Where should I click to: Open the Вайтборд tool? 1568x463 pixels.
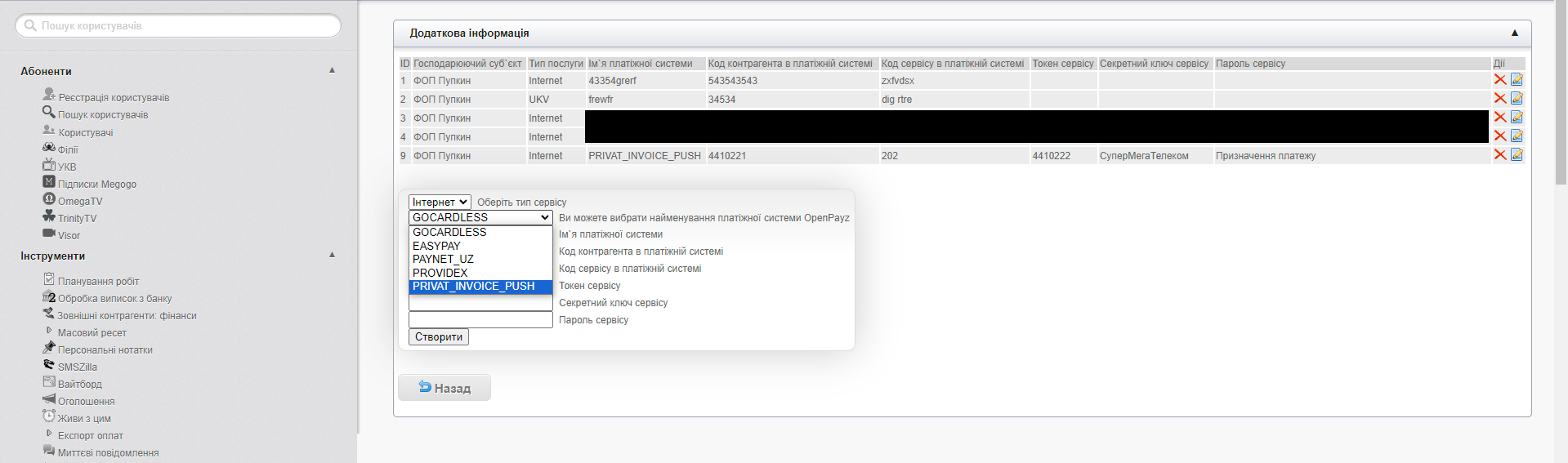(x=79, y=384)
